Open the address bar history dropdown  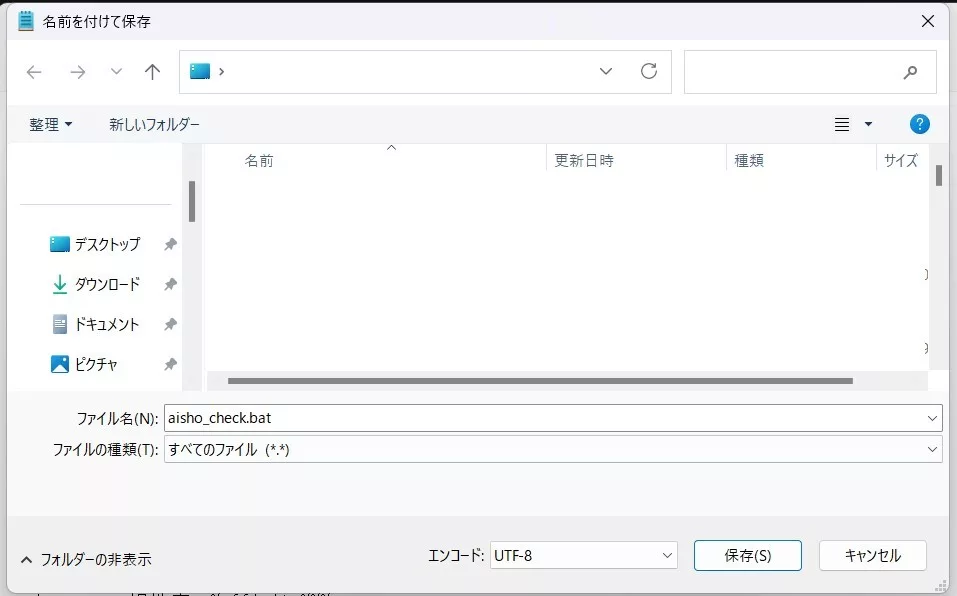pos(606,71)
